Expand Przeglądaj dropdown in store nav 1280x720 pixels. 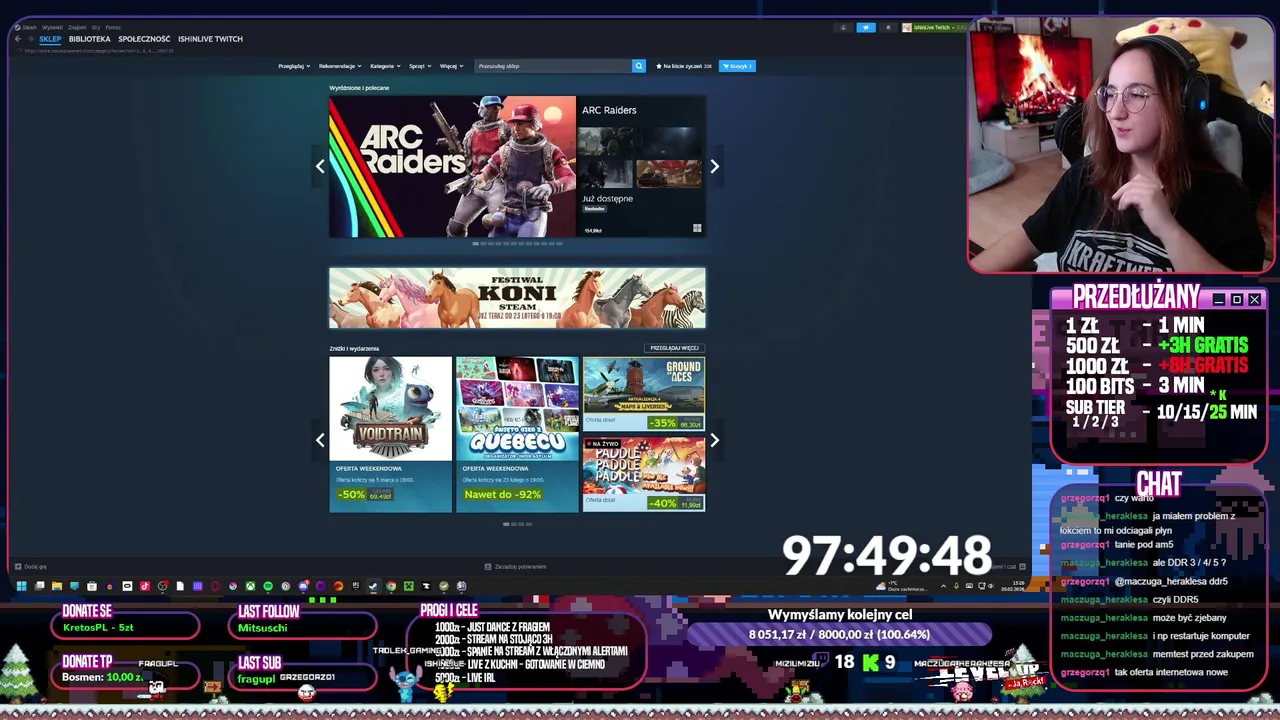click(x=292, y=66)
